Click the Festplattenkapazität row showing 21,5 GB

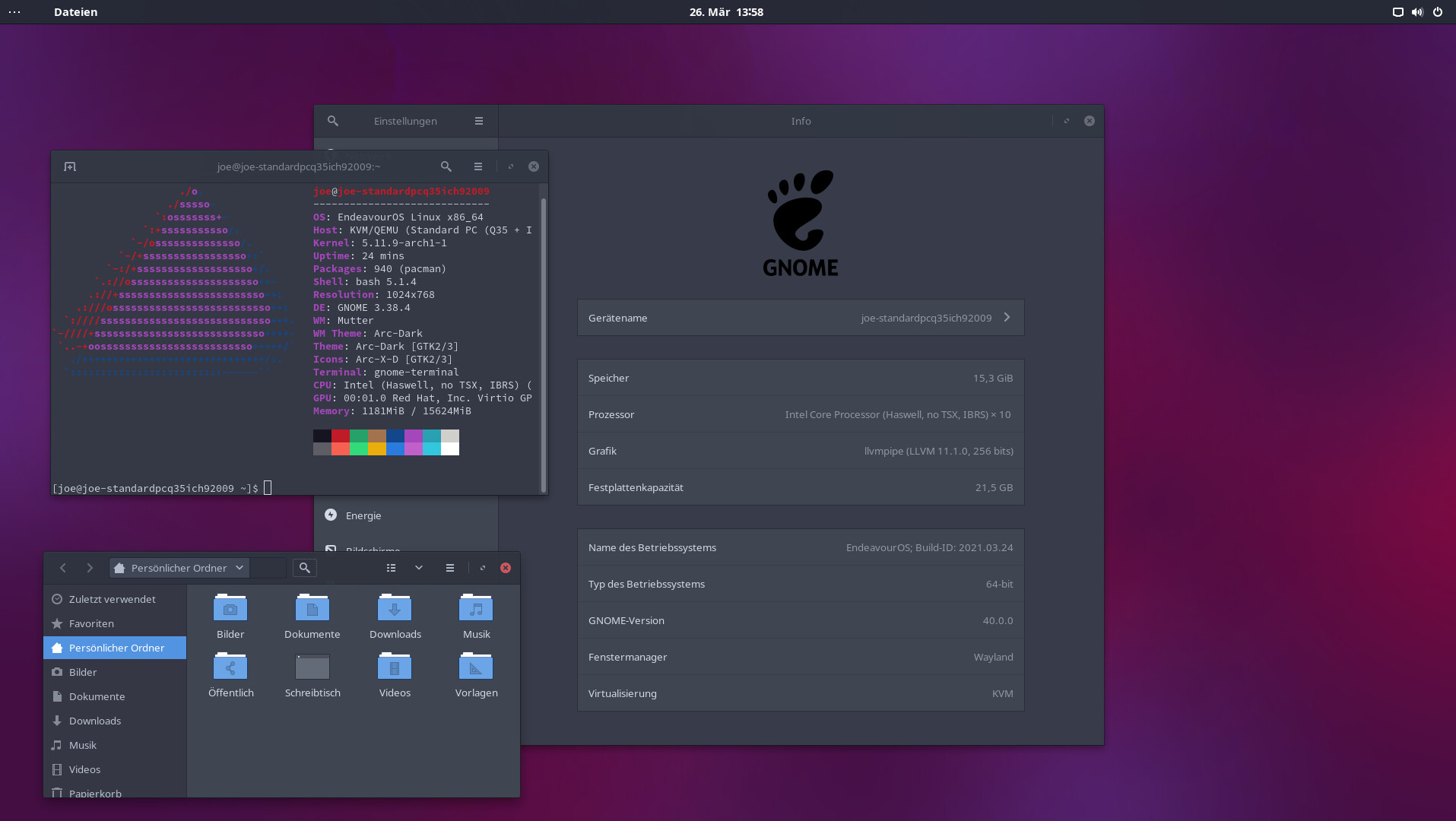801,487
